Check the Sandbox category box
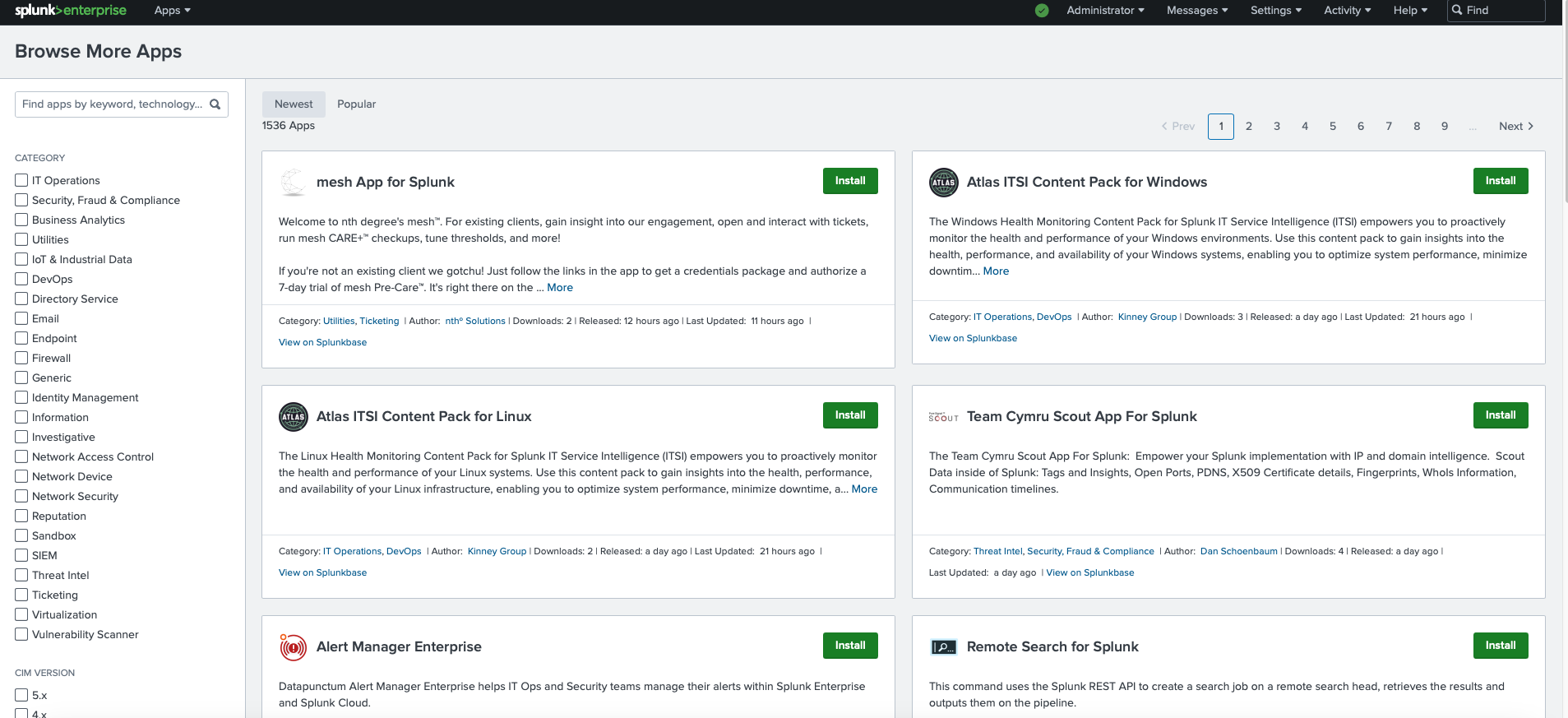 tap(21, 535)
